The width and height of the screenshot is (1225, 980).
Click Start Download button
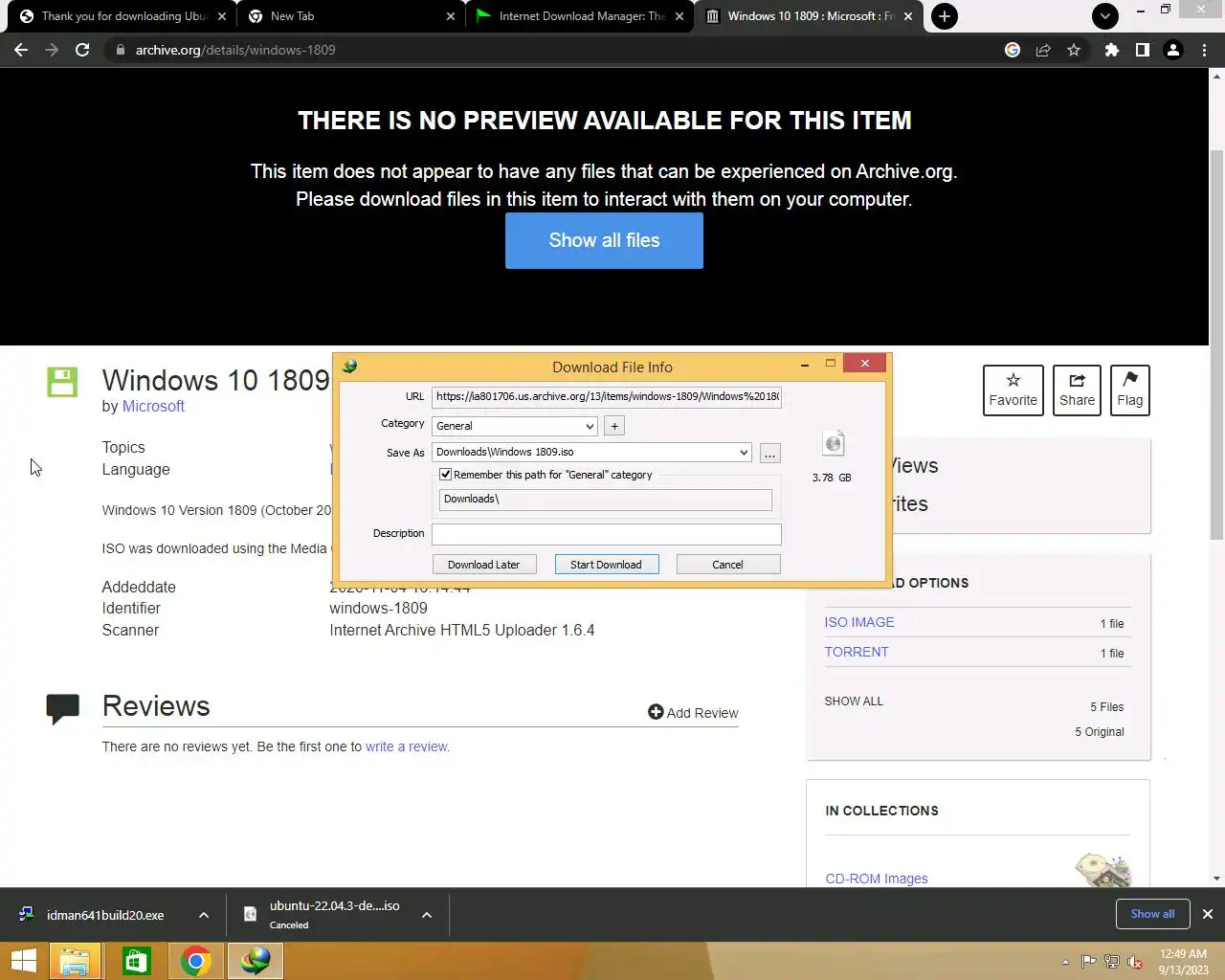tap(606, 565)
